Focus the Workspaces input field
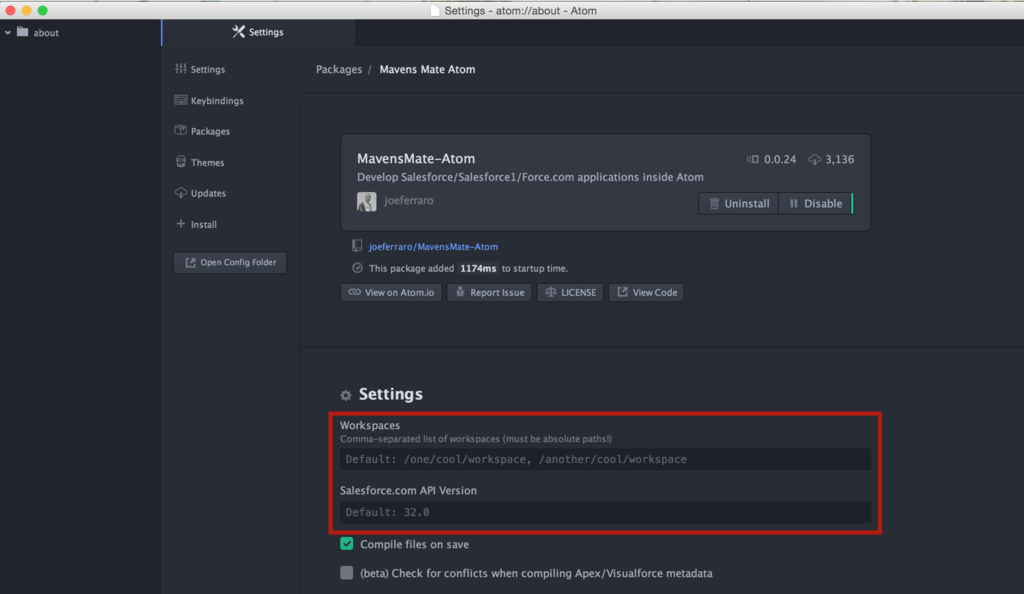 605,460
